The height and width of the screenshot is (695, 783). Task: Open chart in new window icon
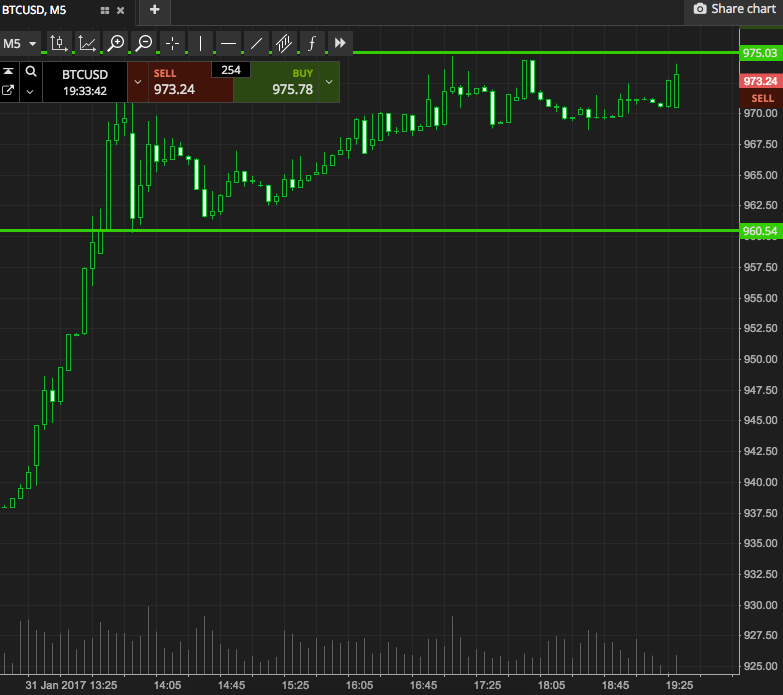coord(8,90)
